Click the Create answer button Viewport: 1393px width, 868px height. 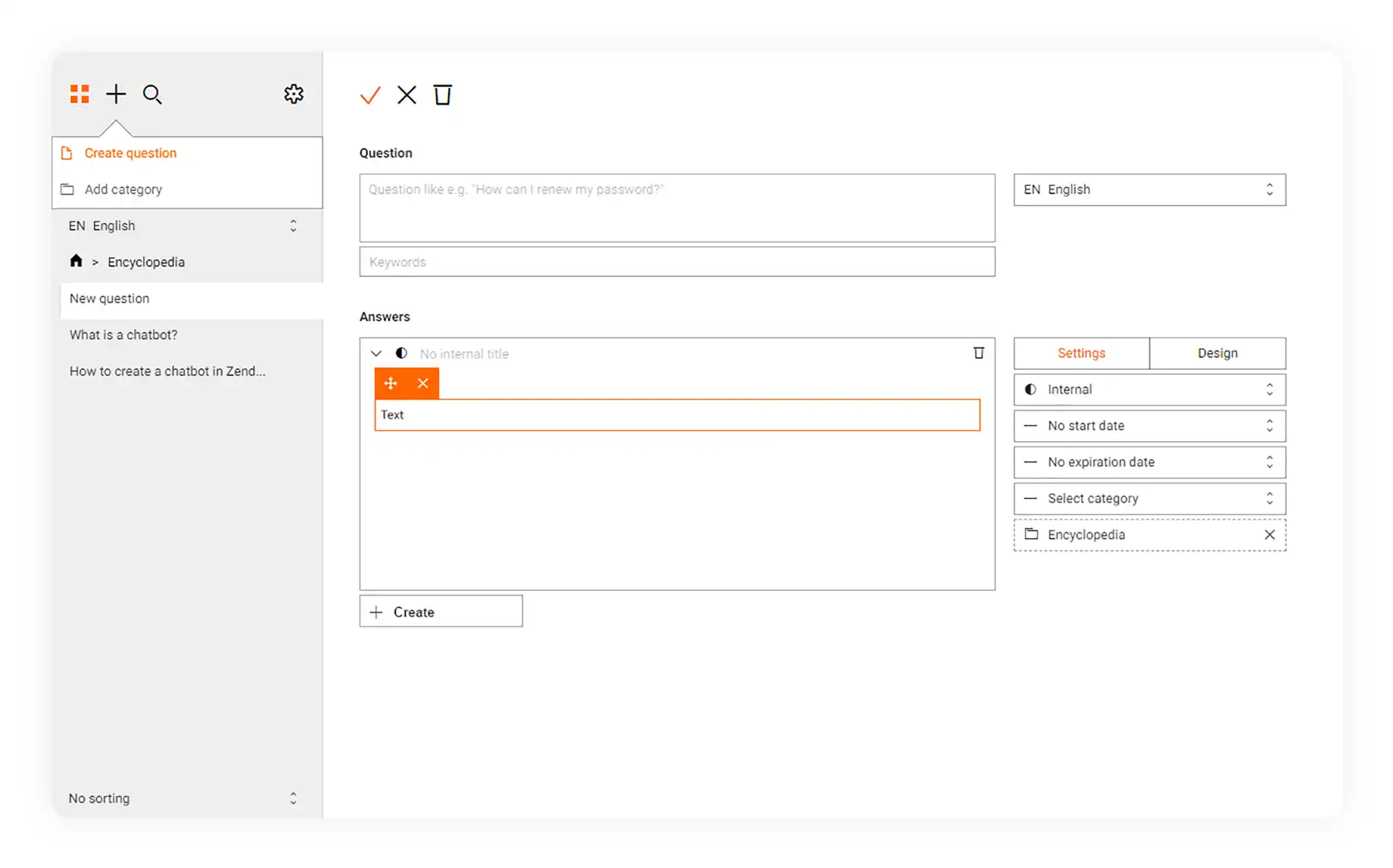click(441, 611)
